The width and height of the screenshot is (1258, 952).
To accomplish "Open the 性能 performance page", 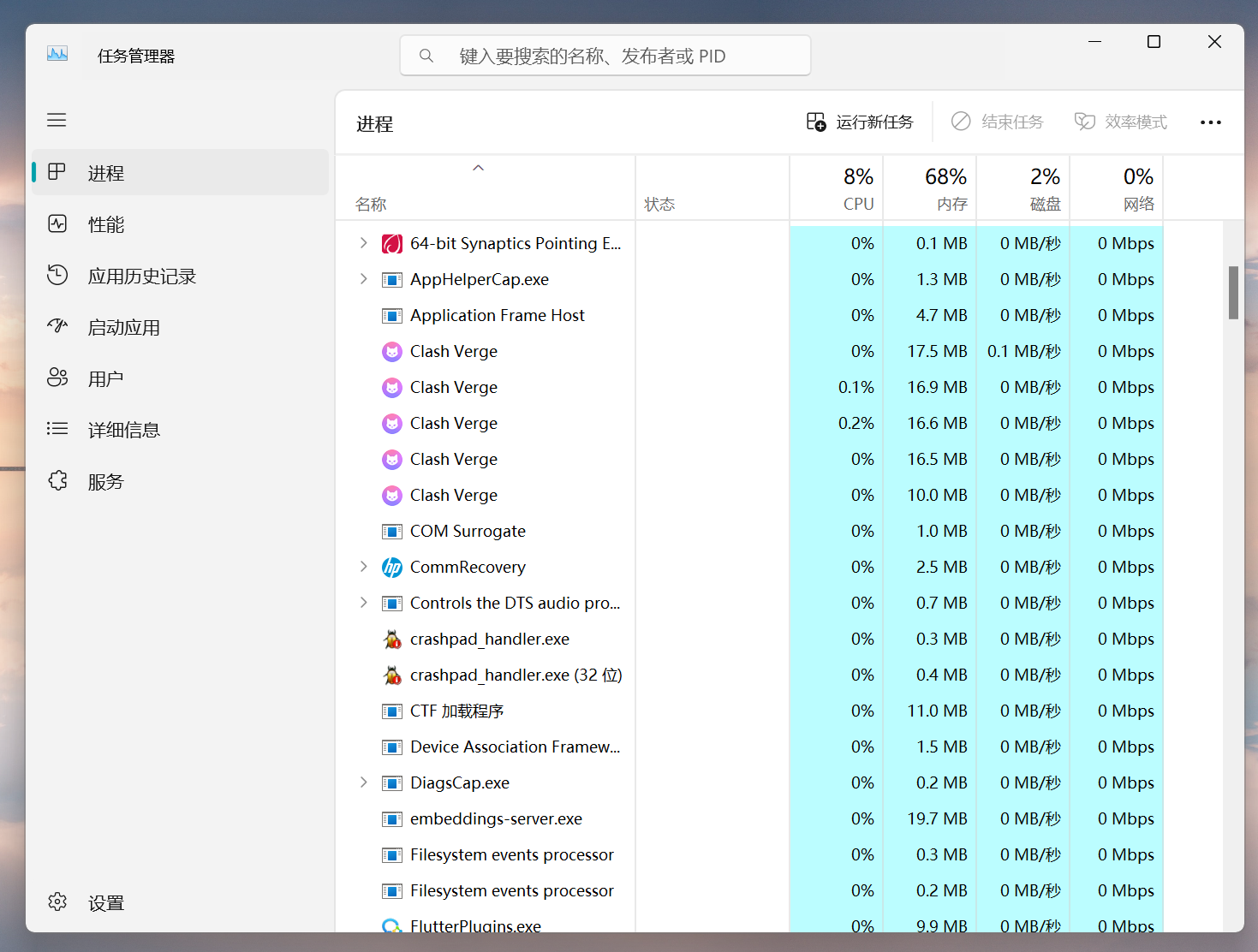I will tap(180, 224).
